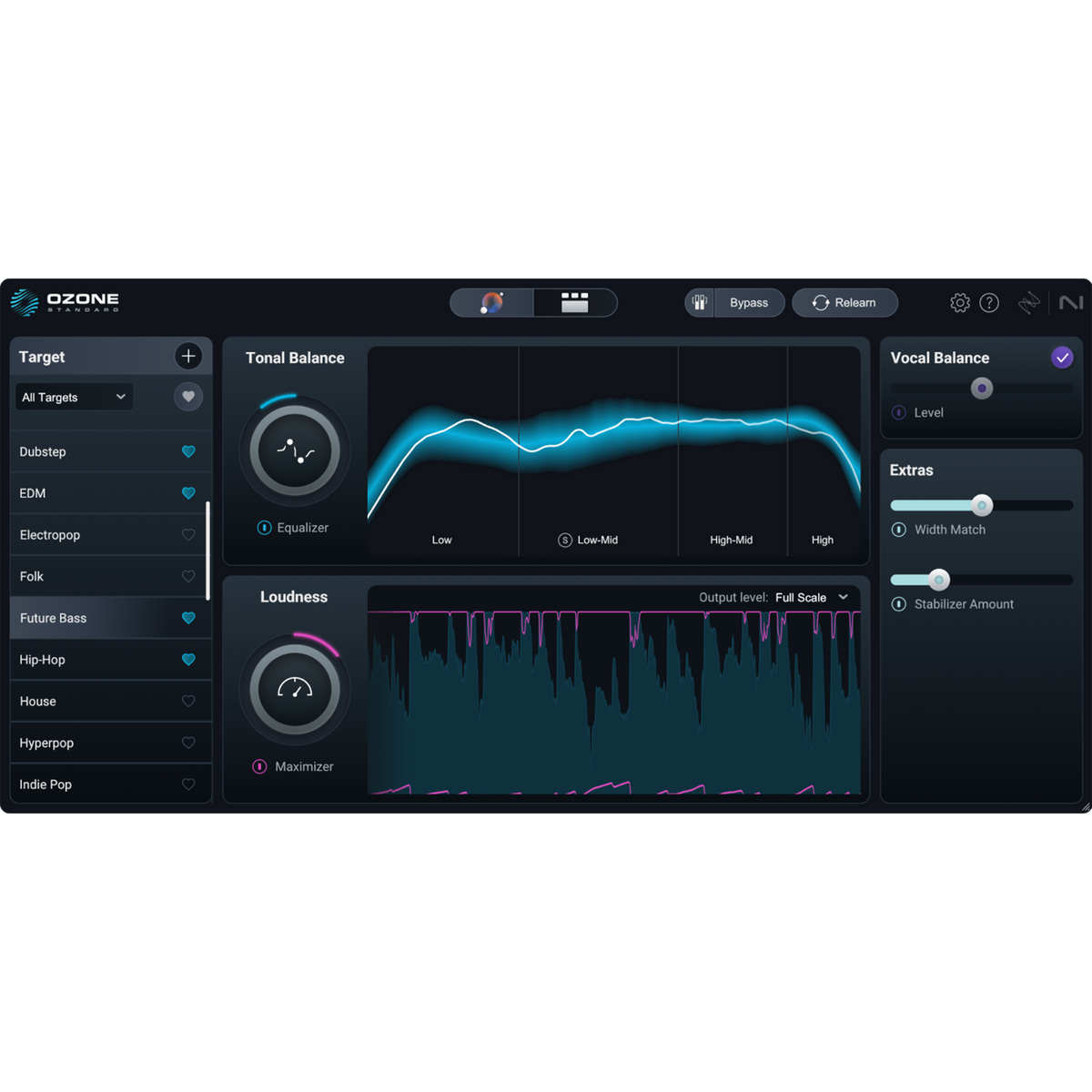Click the High band label

(x=823, y=541)
